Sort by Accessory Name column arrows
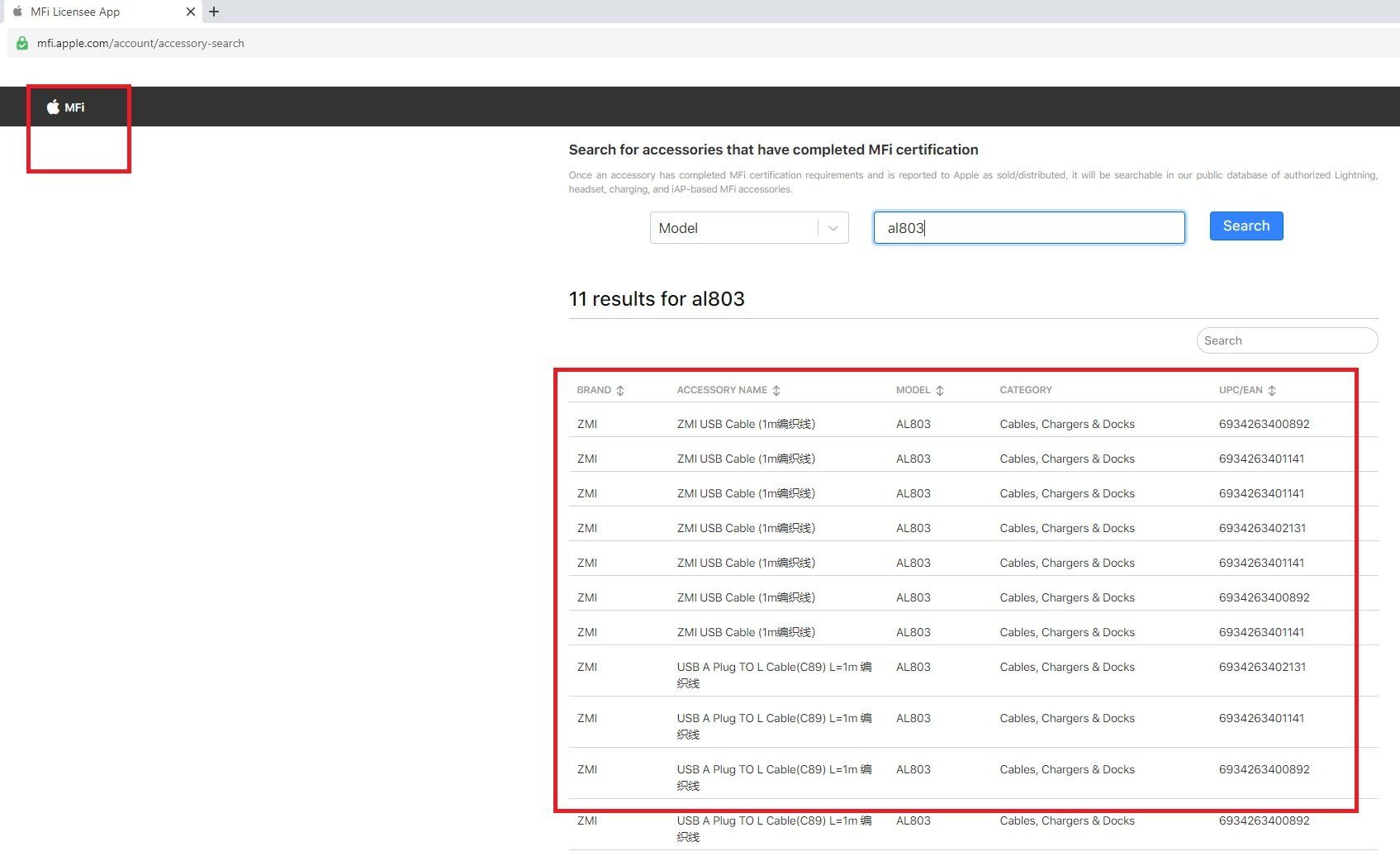The image size is (1400, 856). point(776,391)
